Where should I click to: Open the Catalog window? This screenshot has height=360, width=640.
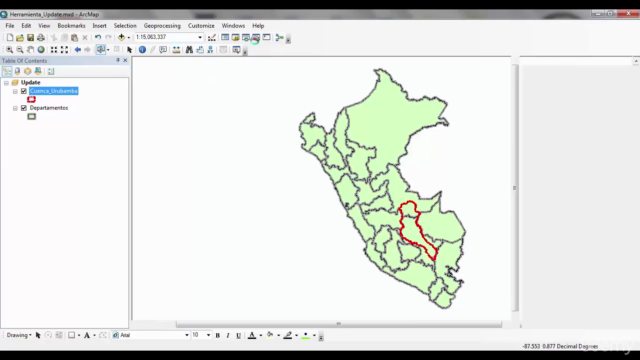(x=236, y=38)
